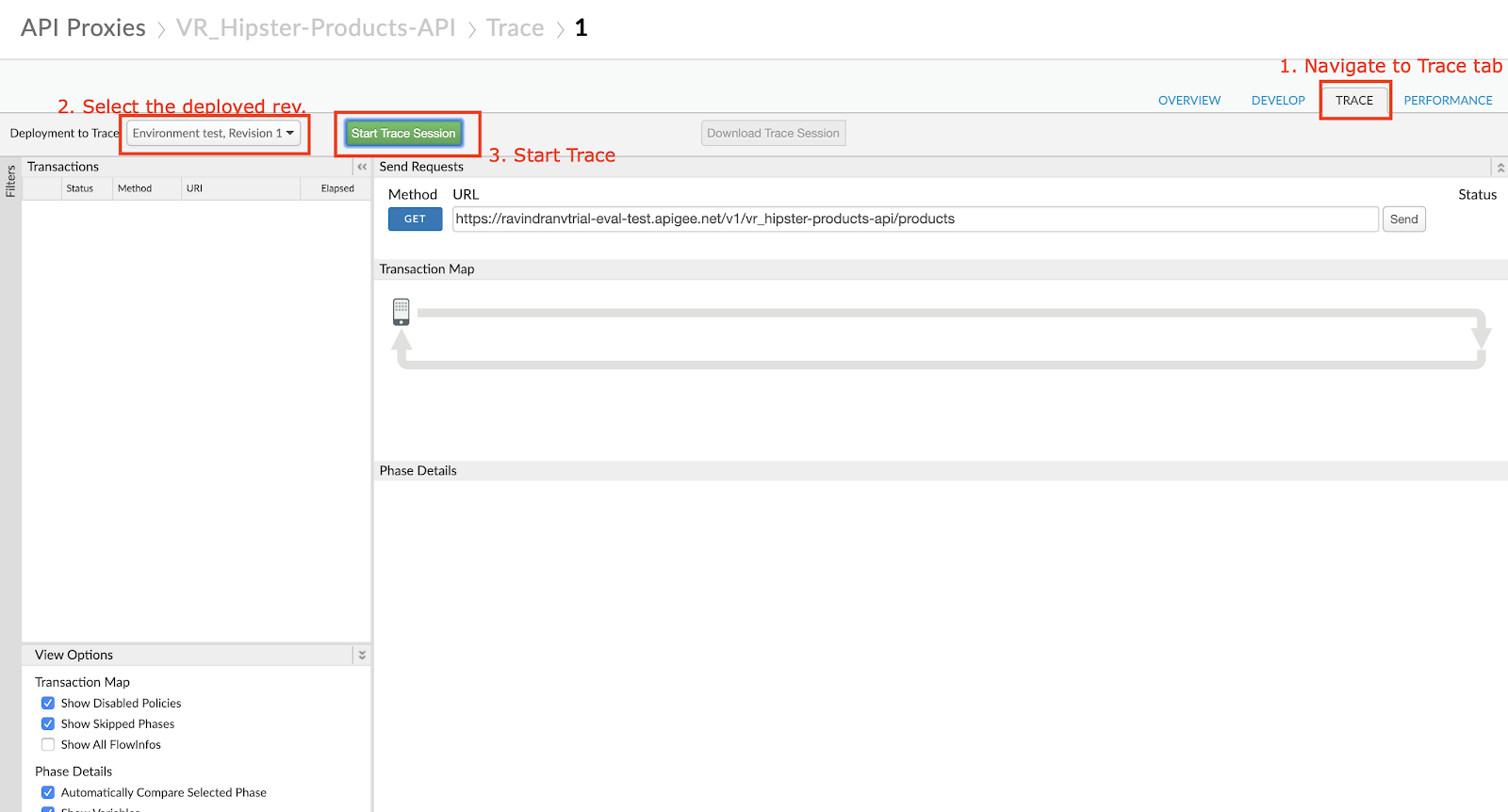This screenshot has height=812, width=1508.
Task: Click the Transaction Map section header
Action: tap(941, 269)
